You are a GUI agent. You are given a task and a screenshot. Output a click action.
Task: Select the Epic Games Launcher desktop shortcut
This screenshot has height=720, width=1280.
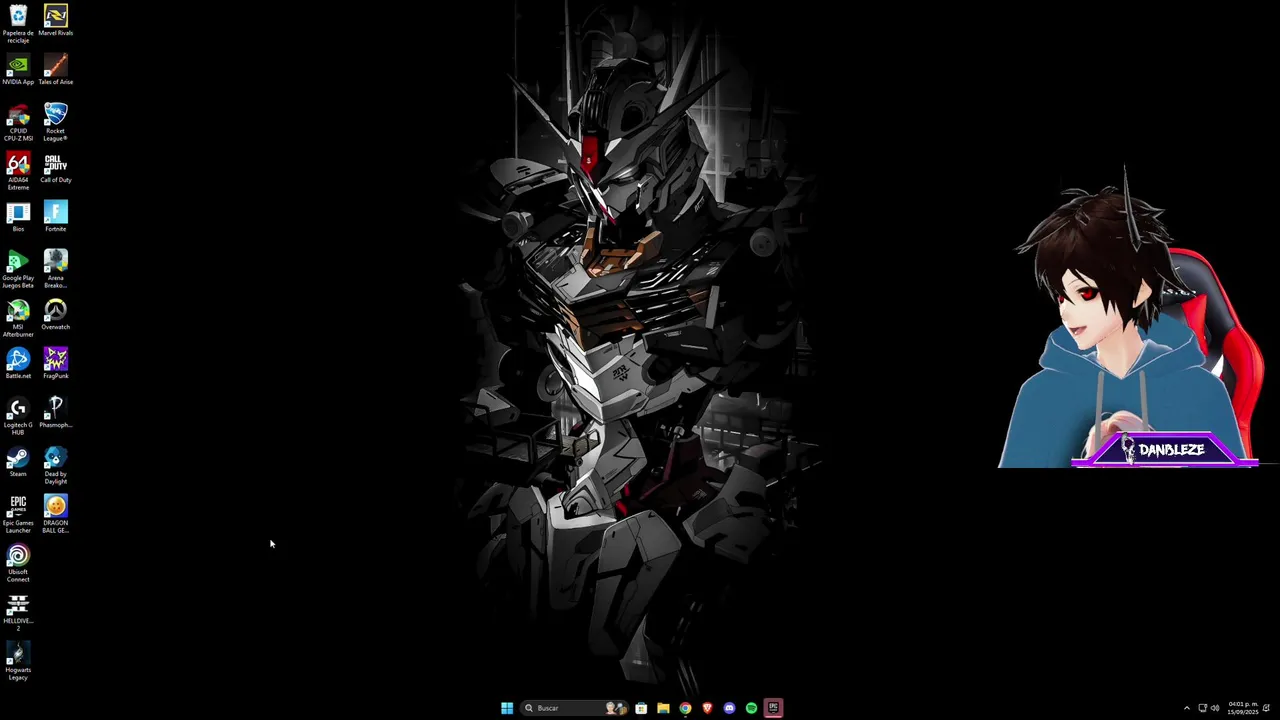click(x=18, y=514)
